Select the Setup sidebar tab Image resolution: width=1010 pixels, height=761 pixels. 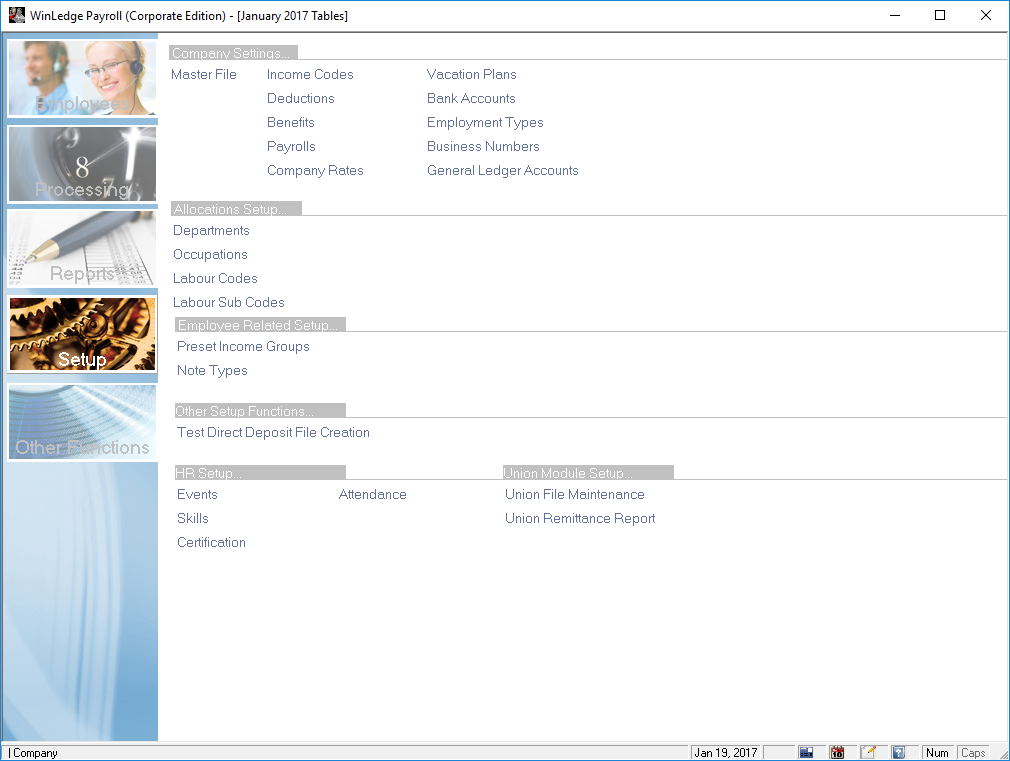point(82,334)
